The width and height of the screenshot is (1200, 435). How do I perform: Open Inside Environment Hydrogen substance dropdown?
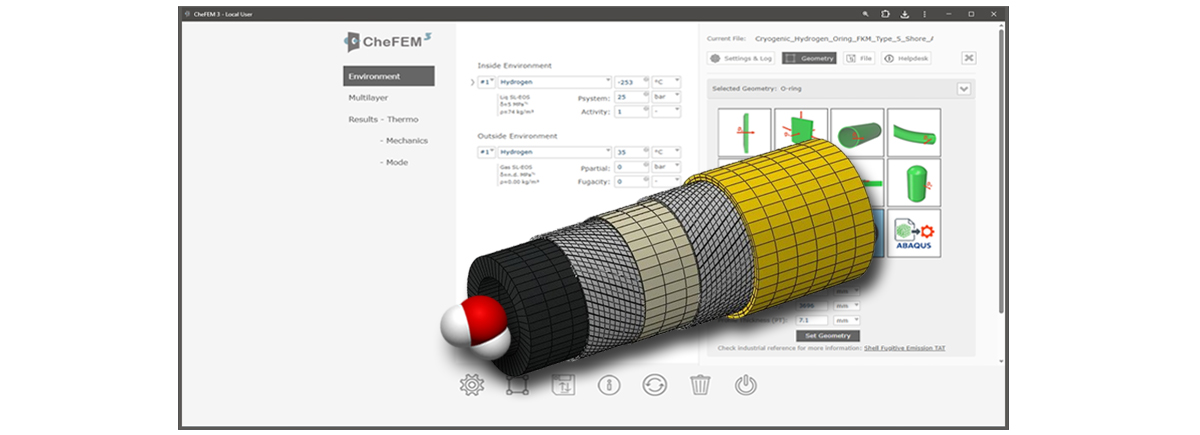click(x=554, y=82)
